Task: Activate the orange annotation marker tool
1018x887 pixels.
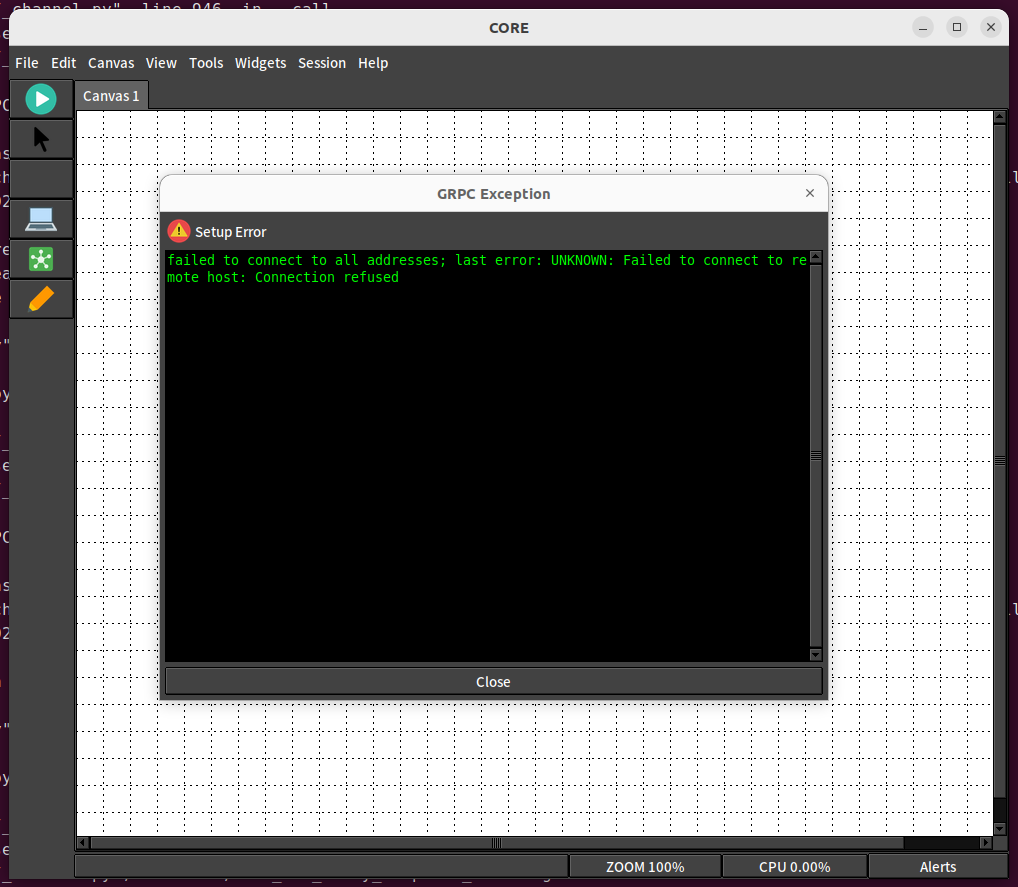Action: [x=40, y=298]
